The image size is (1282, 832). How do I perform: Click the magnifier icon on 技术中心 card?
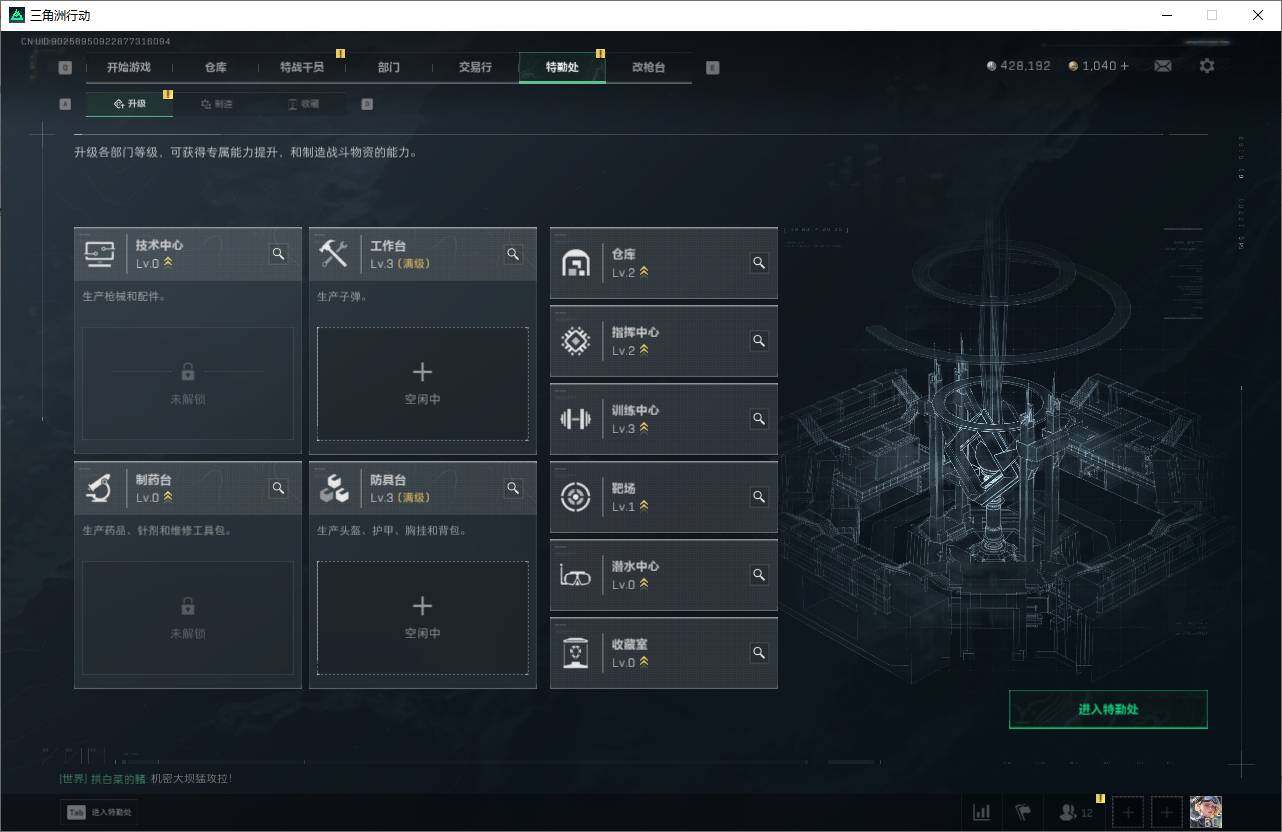[278, 254]
